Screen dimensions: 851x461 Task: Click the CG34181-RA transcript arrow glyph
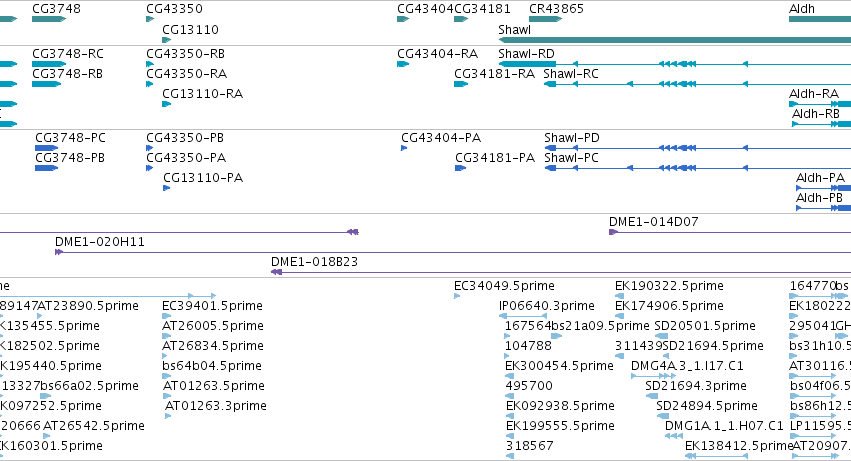click(461, 84)
